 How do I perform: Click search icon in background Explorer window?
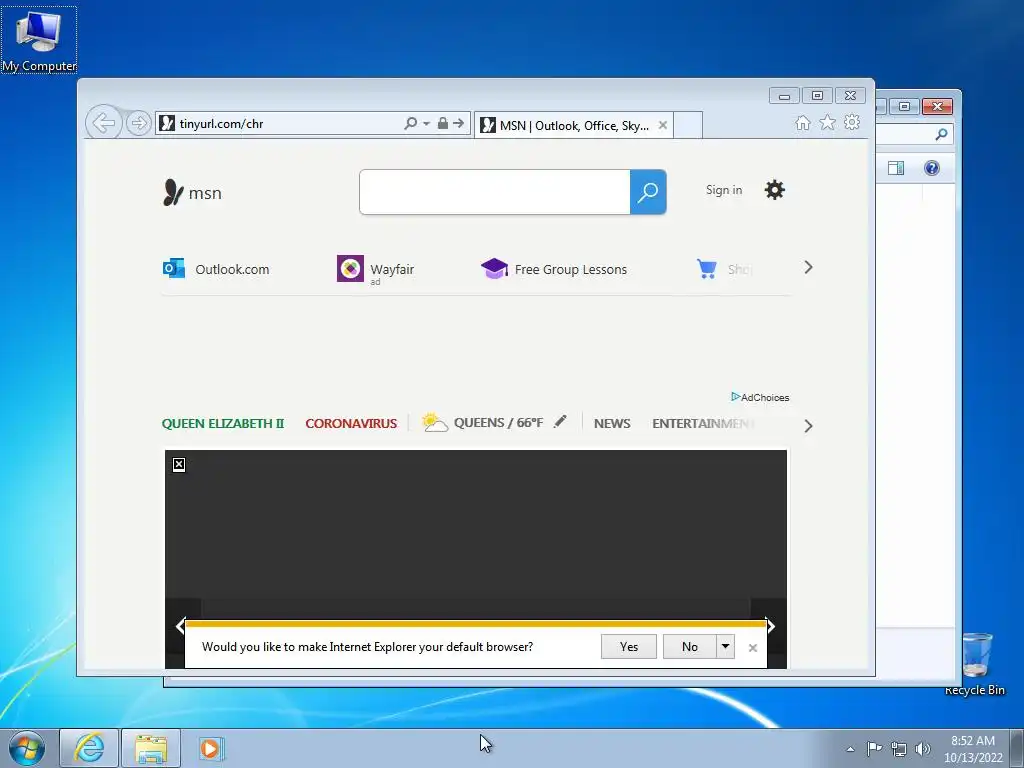(941, 134)
